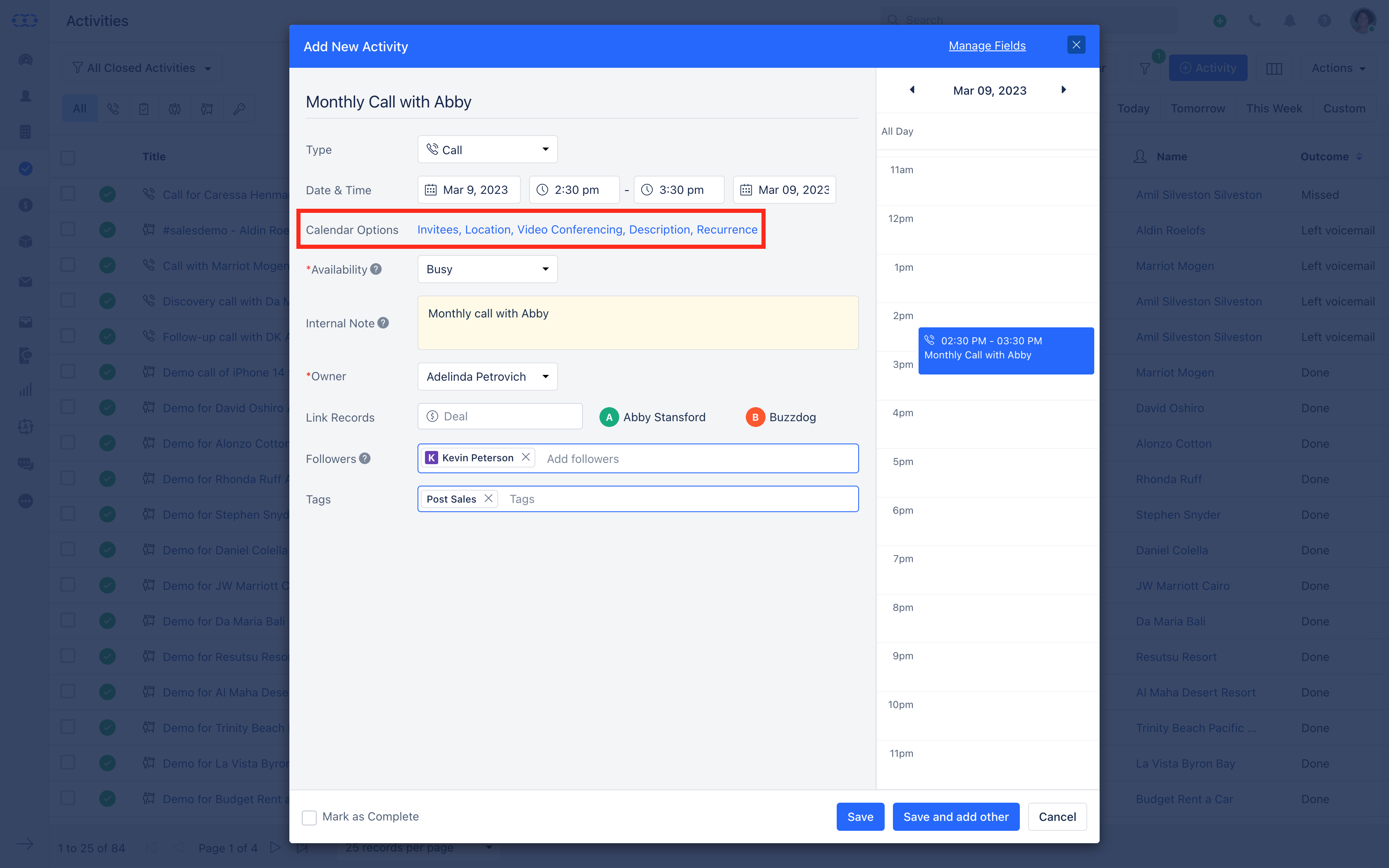
Task: Open the Owner dropdown Adelinda Petrovich
Action: click(487, 376)
